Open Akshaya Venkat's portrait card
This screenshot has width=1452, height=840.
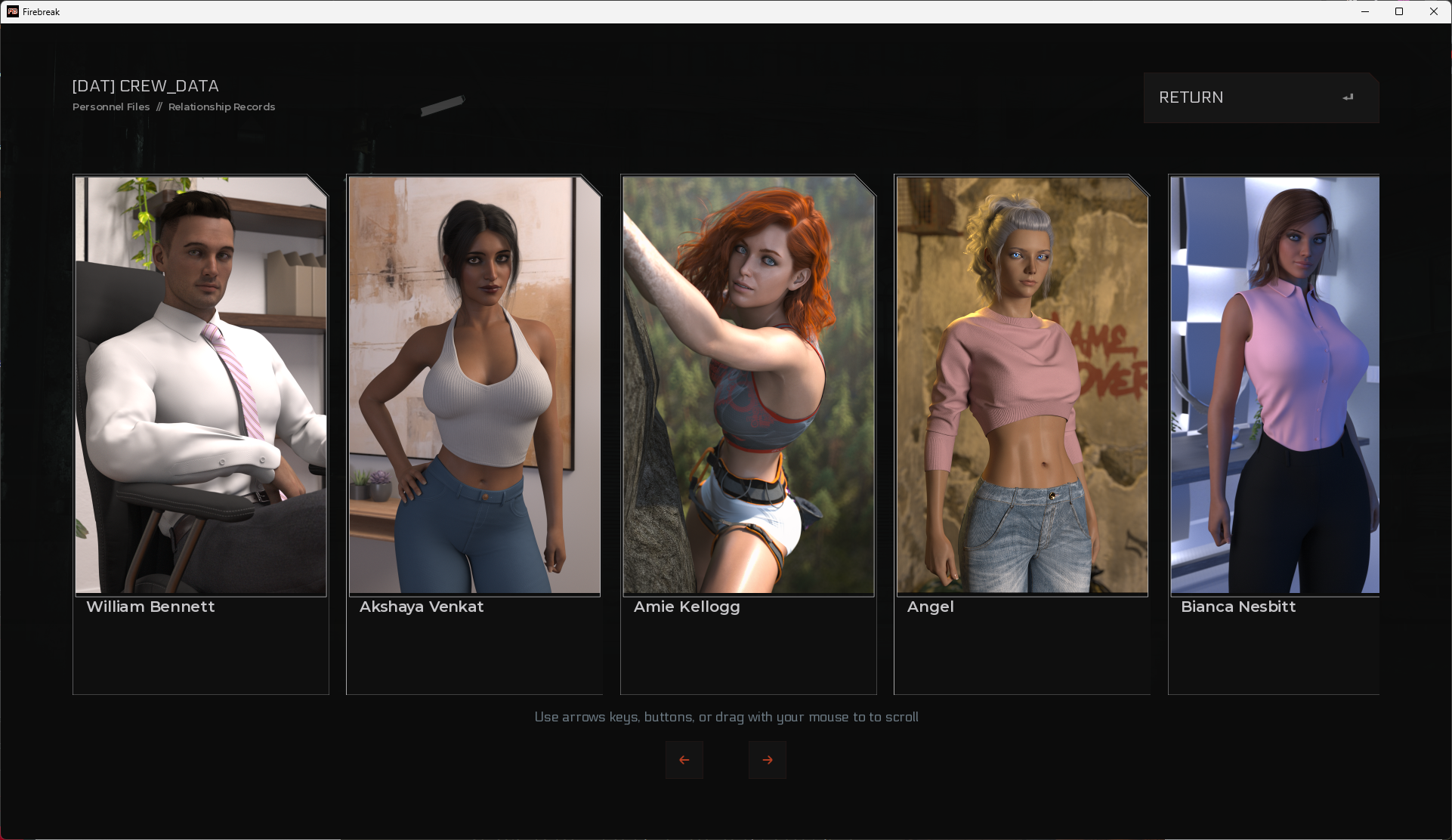(x=474, y=434)
